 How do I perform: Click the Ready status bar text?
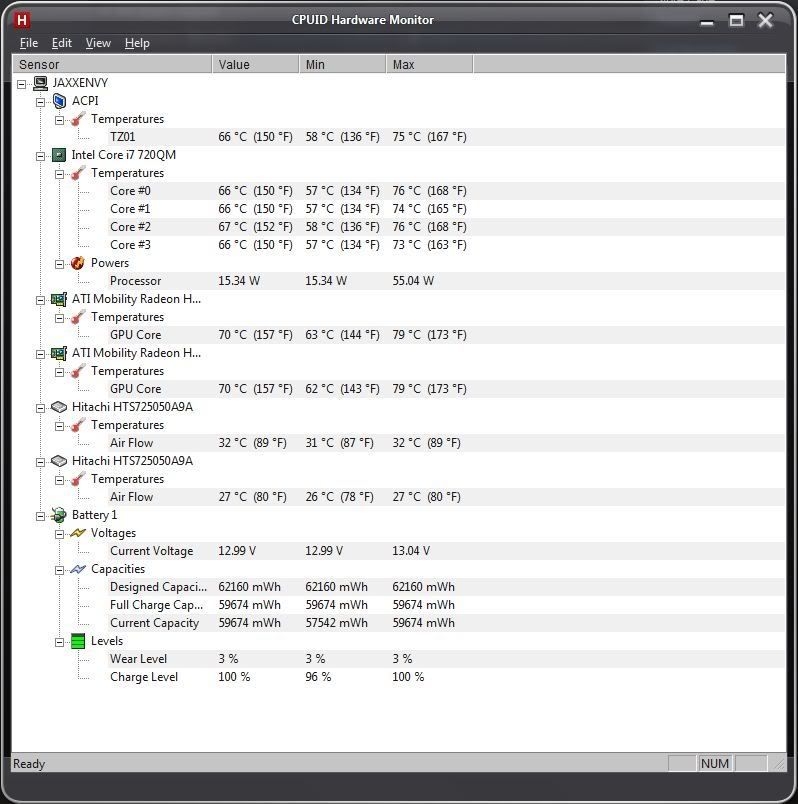[29, 764]
